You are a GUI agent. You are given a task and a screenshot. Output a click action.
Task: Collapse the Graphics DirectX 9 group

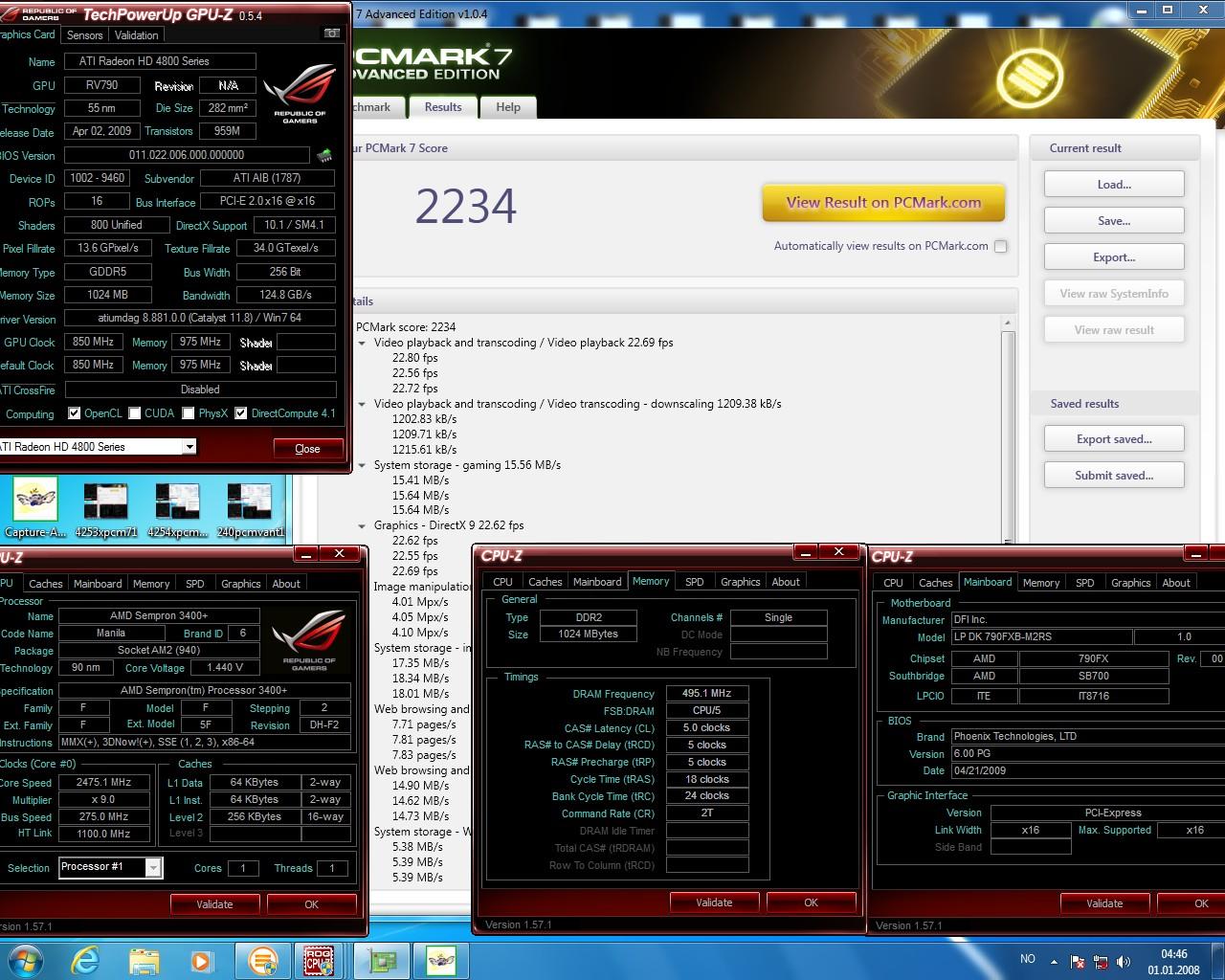(x=362, y=525)
